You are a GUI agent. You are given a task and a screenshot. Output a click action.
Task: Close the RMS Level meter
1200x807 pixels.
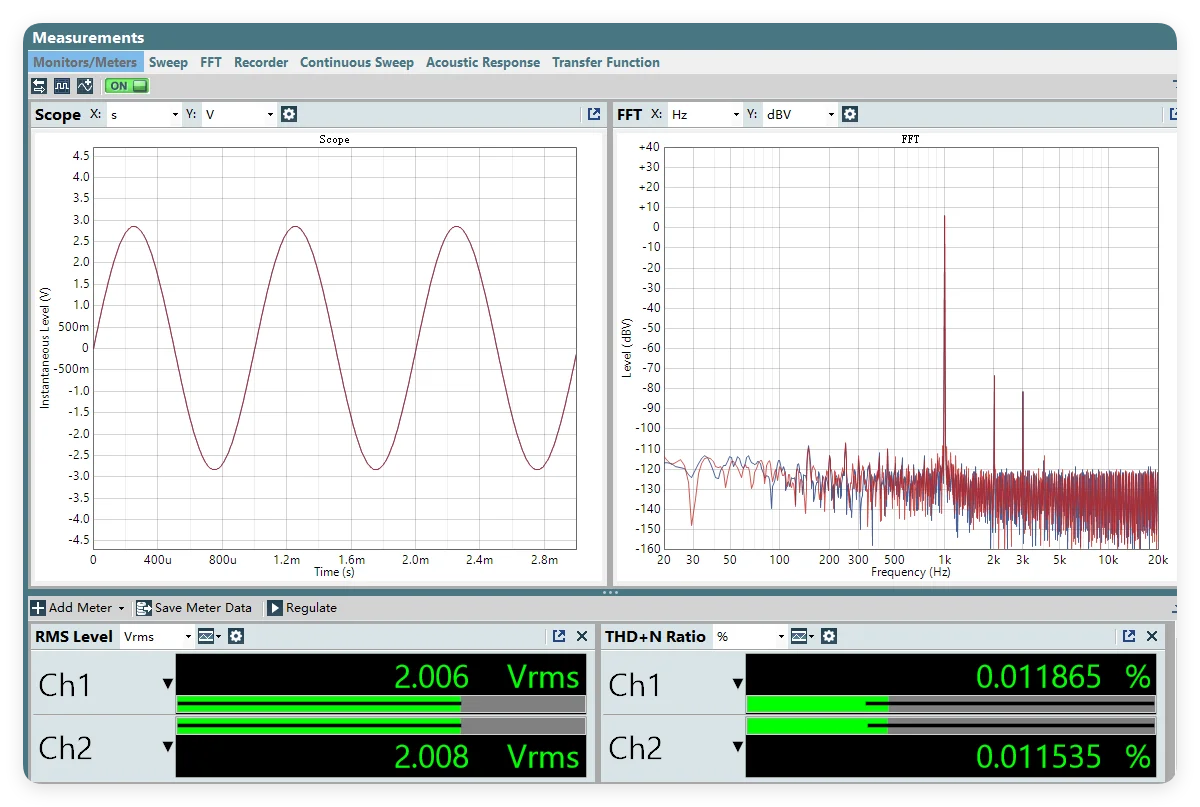581,636
